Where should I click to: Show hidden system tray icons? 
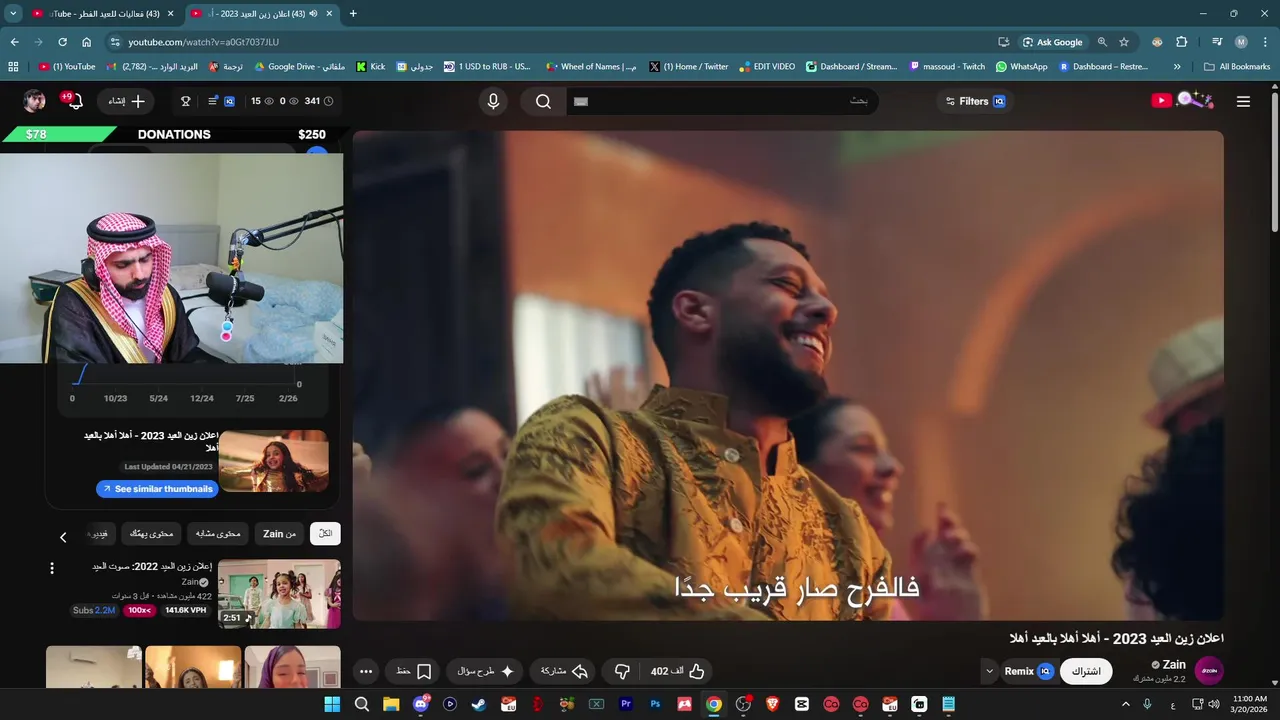pyautogui.click(x=1126, y=704)
